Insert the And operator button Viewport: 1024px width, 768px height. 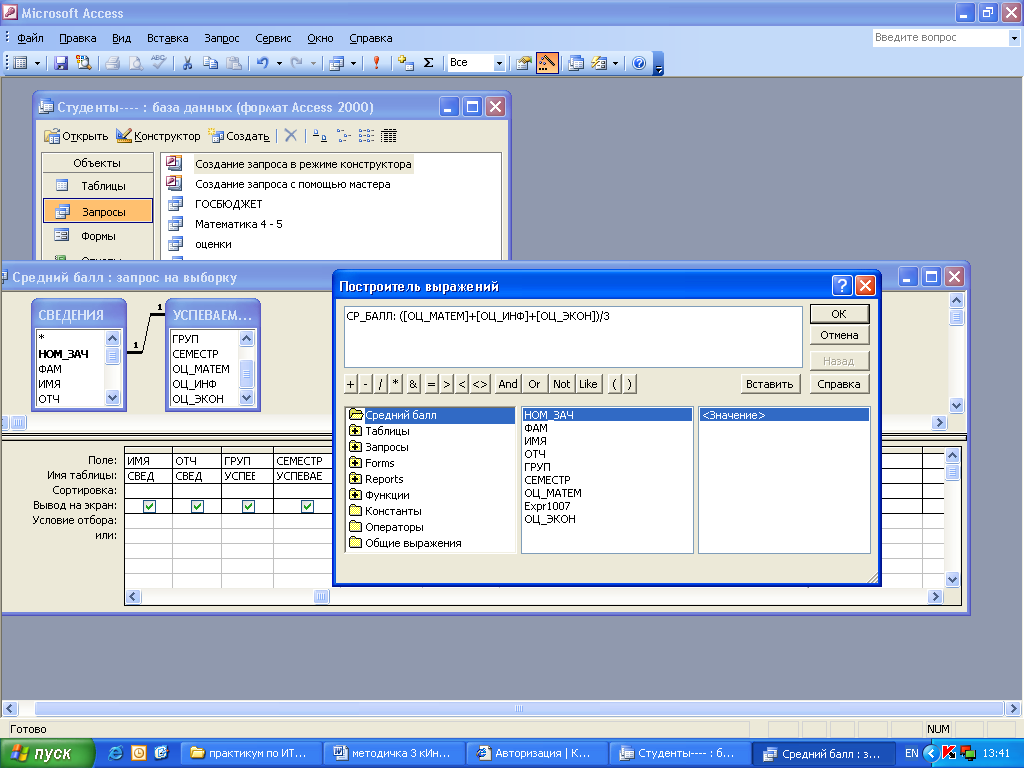click(x=508, y=384)
